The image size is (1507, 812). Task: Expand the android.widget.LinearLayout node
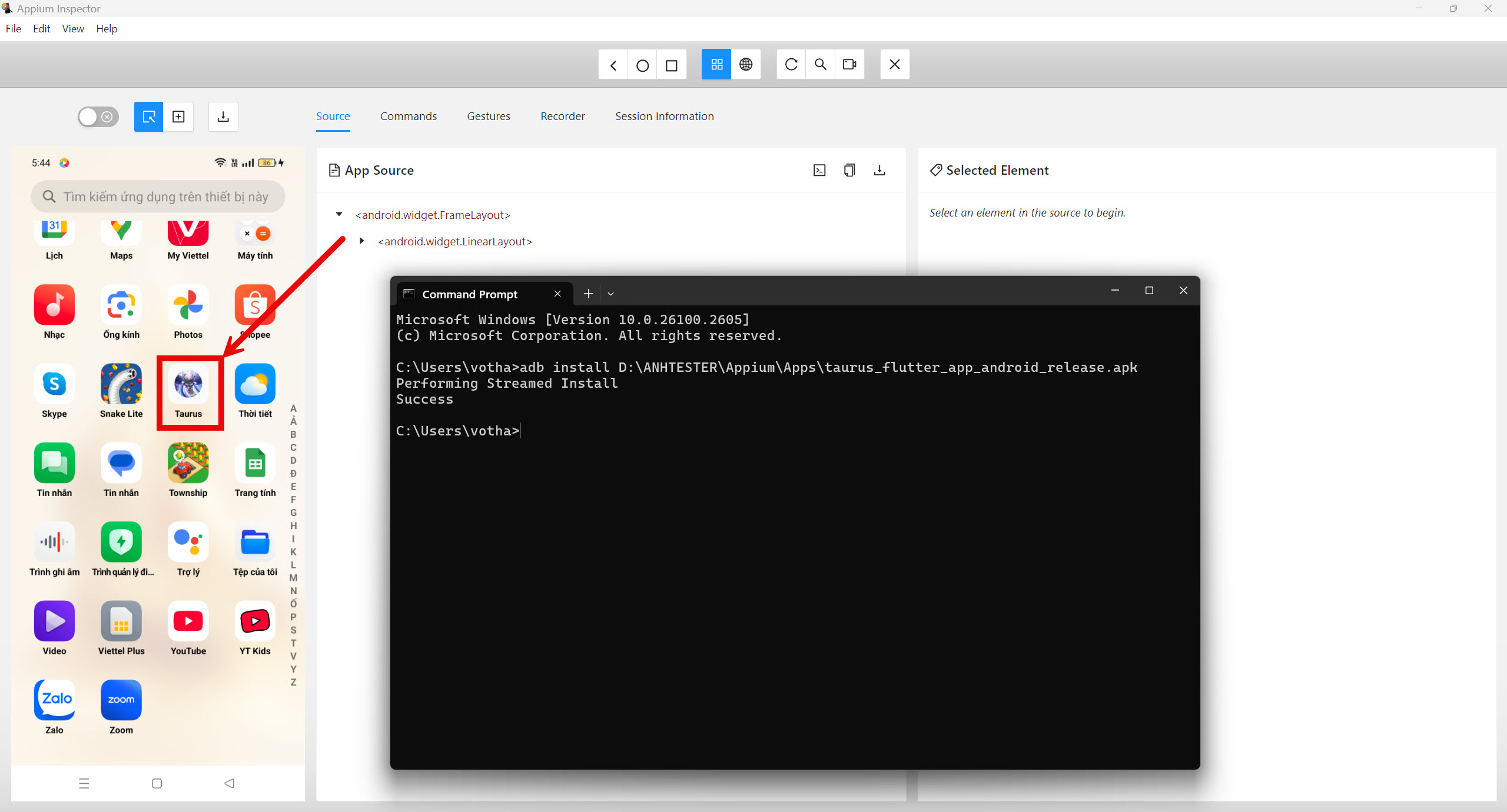point(361,241)
